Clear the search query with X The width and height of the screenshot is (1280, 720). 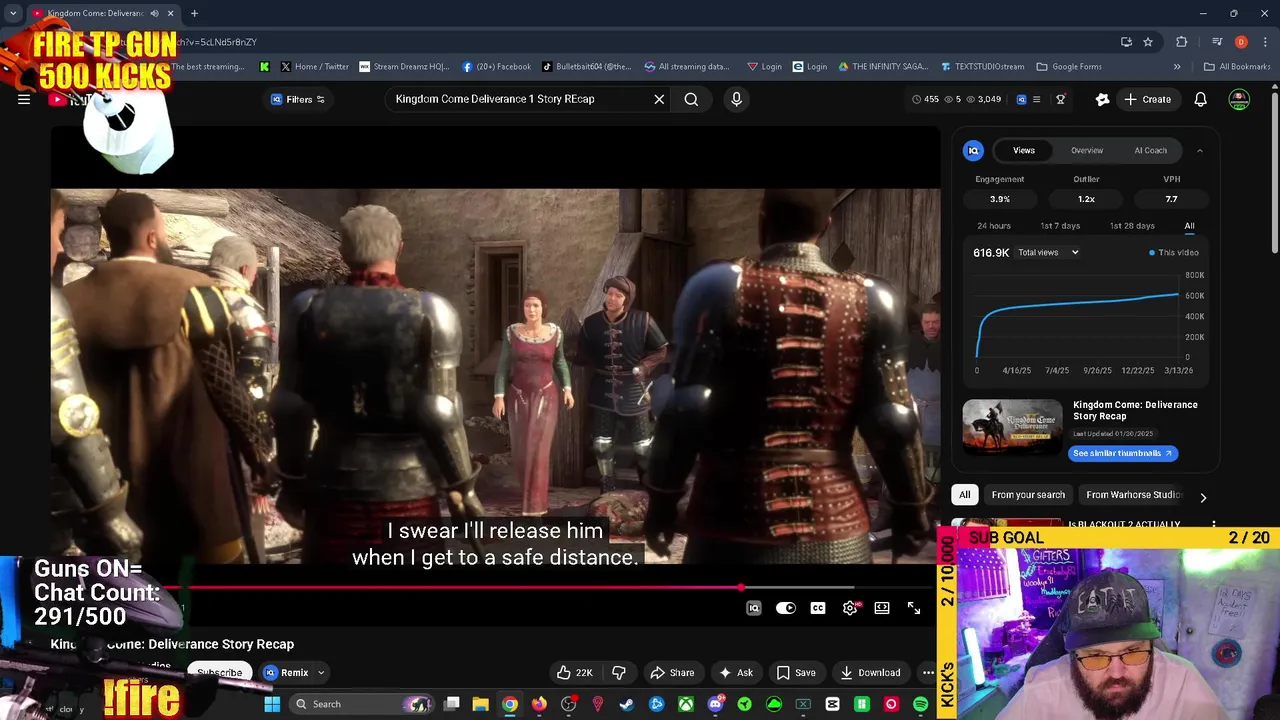coord(659,99)
